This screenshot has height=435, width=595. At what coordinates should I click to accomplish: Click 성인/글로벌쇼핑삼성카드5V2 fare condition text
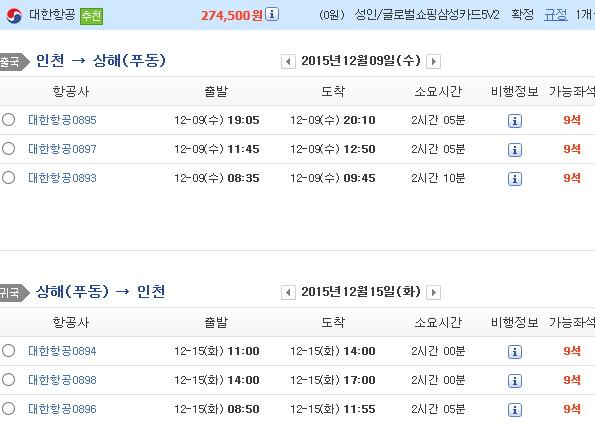pos(427,15)
